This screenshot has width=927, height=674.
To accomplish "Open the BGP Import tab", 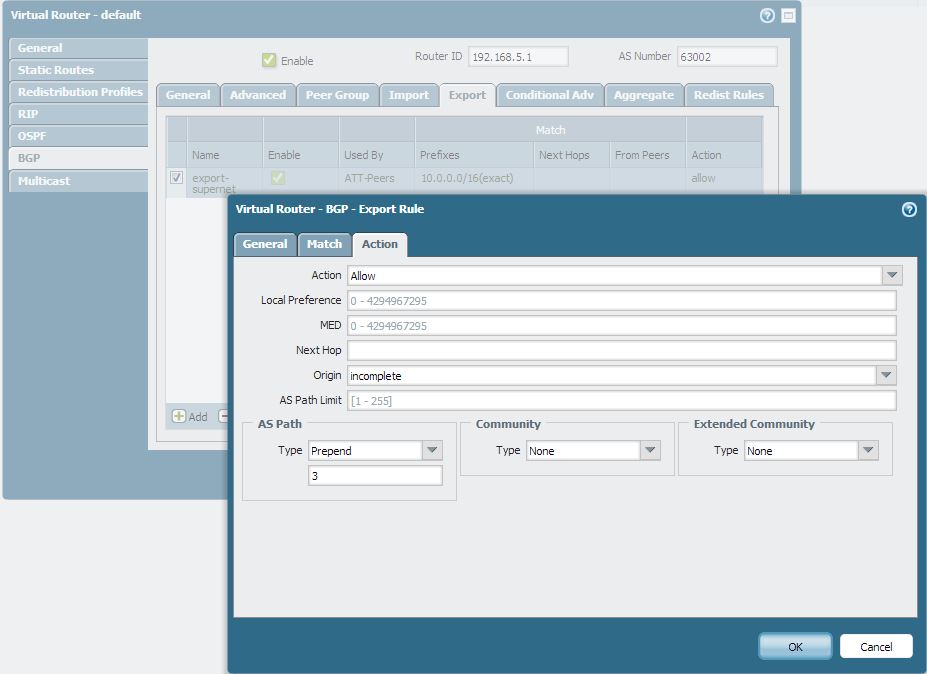I will (409, 95).
